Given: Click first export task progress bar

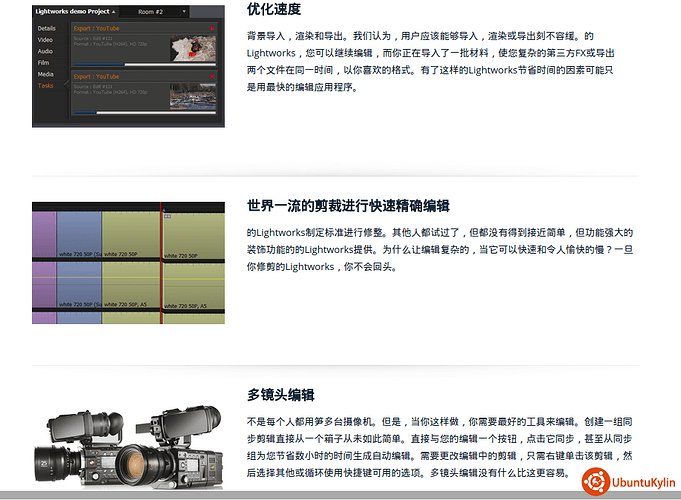Looking at the screenshot, I should pyautogui.click(x=145, y=65).
